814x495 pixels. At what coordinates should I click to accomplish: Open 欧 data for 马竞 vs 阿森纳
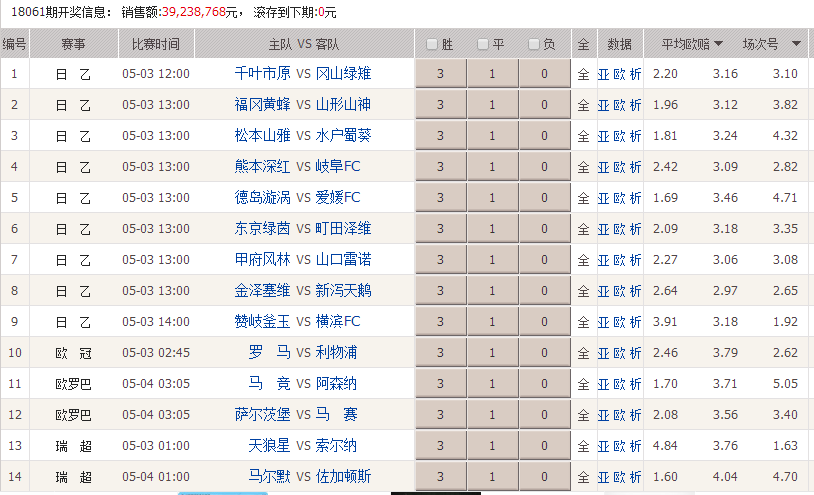619,384
